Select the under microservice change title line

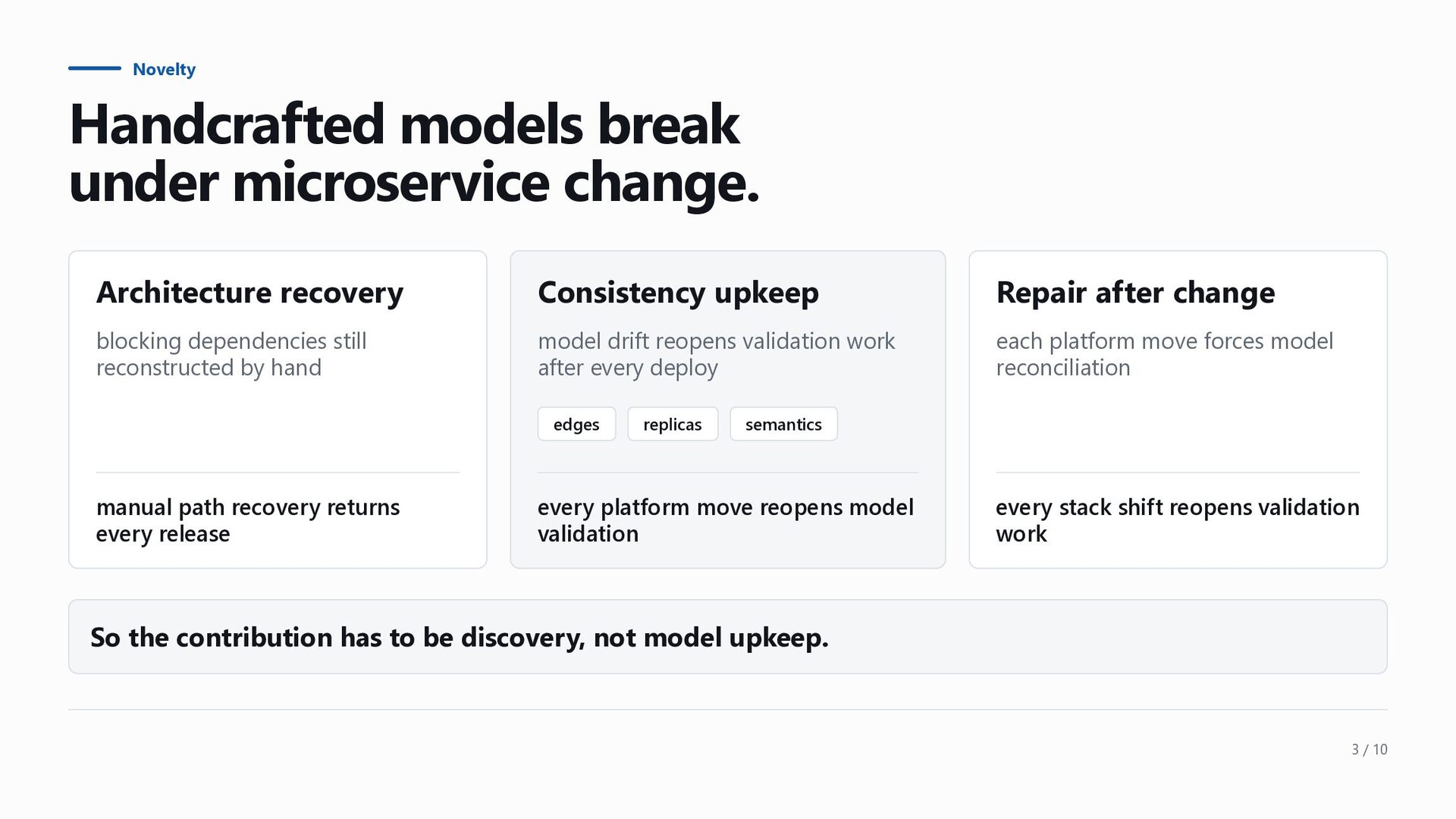(x=414, y=182)
